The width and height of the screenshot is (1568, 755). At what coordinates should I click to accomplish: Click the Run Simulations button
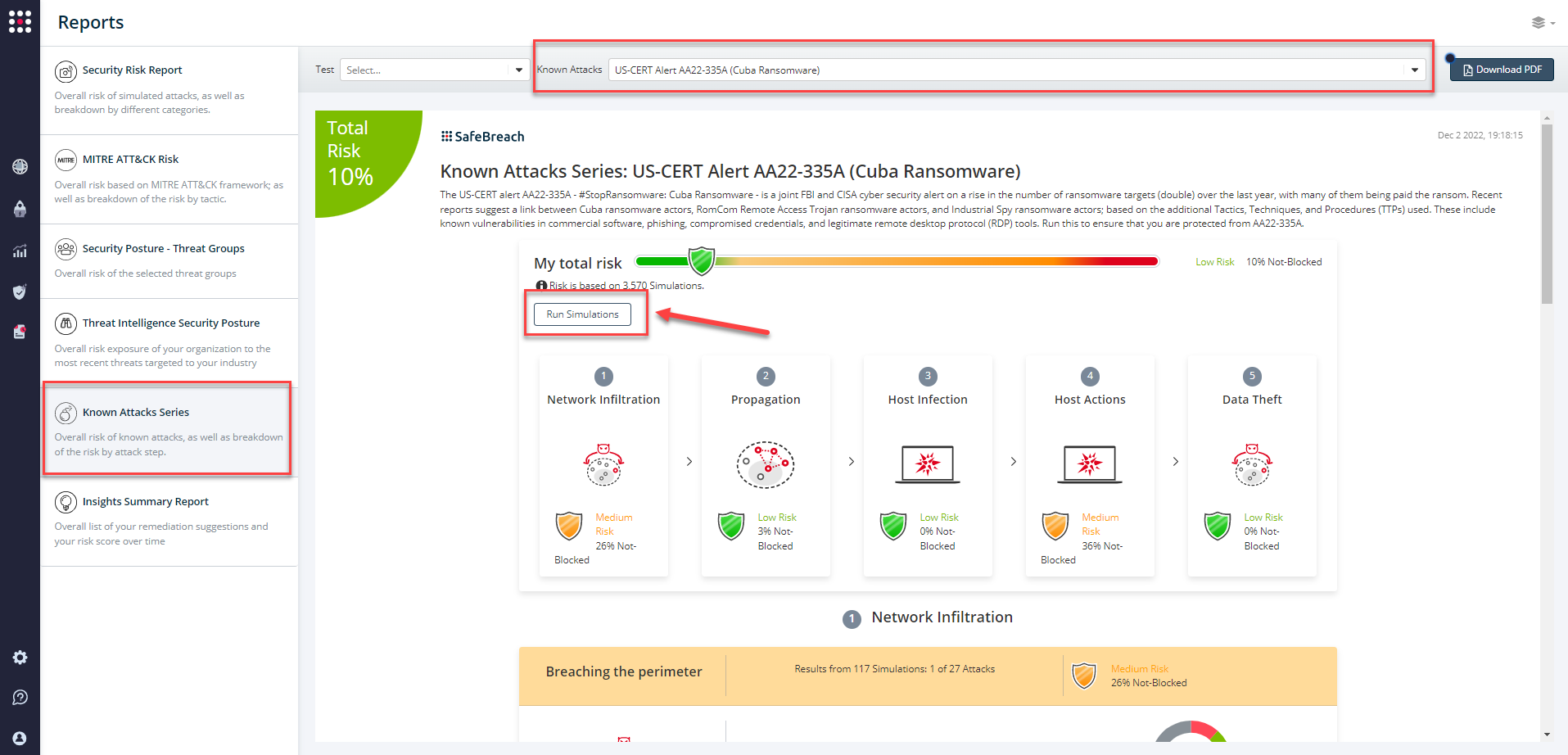point(581,314)
